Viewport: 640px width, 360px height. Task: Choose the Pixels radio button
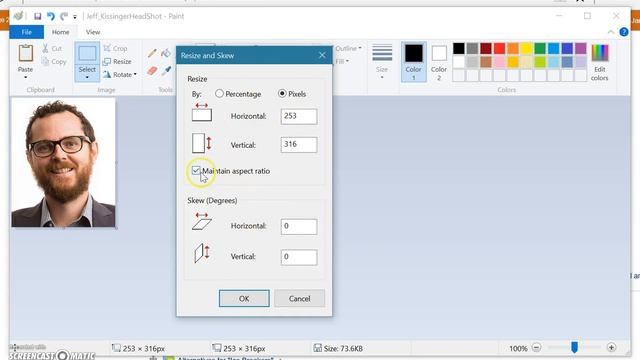coord(282,94)
